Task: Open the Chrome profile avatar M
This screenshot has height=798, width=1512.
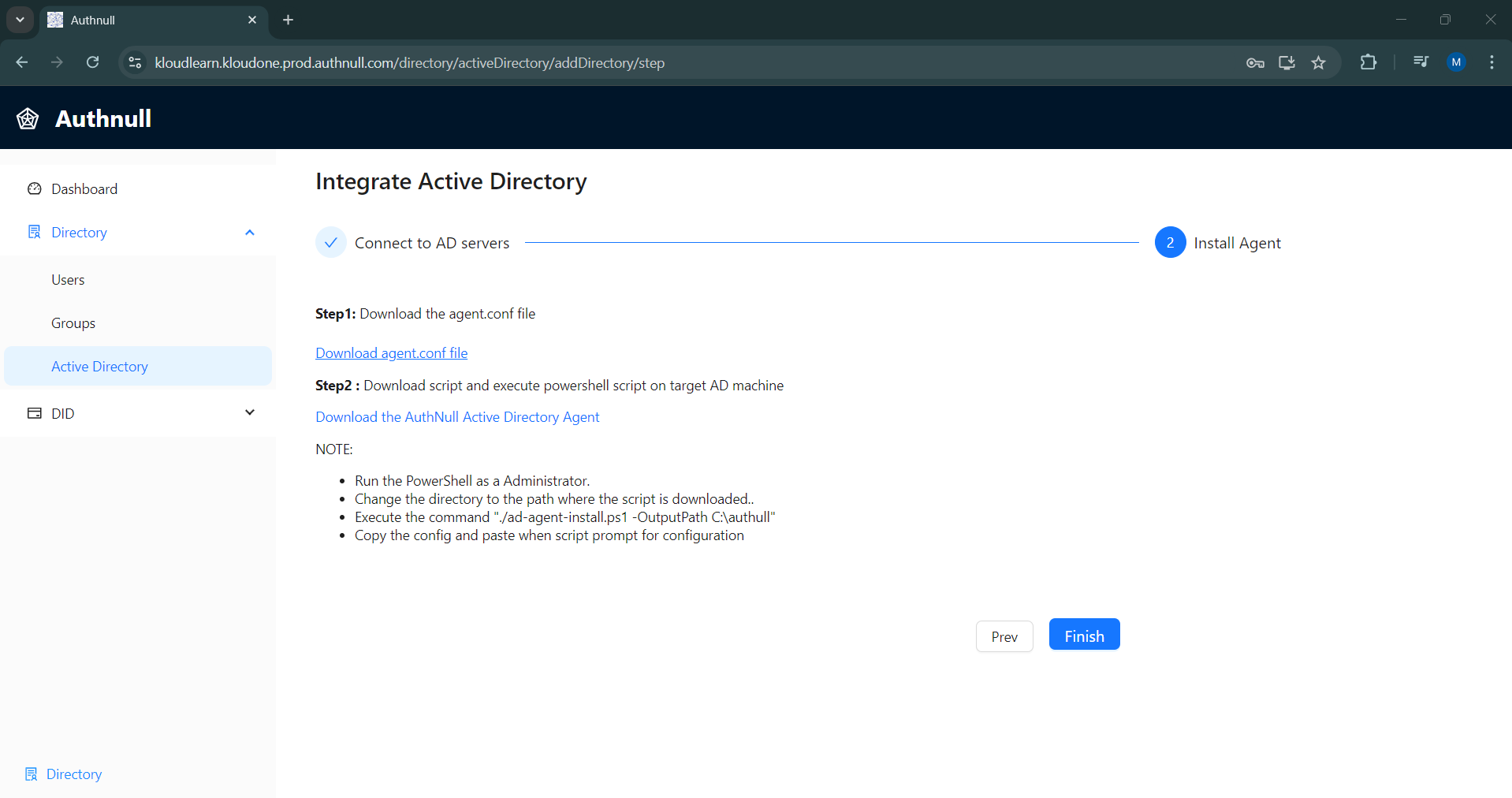Action: tap(1456, 62)
